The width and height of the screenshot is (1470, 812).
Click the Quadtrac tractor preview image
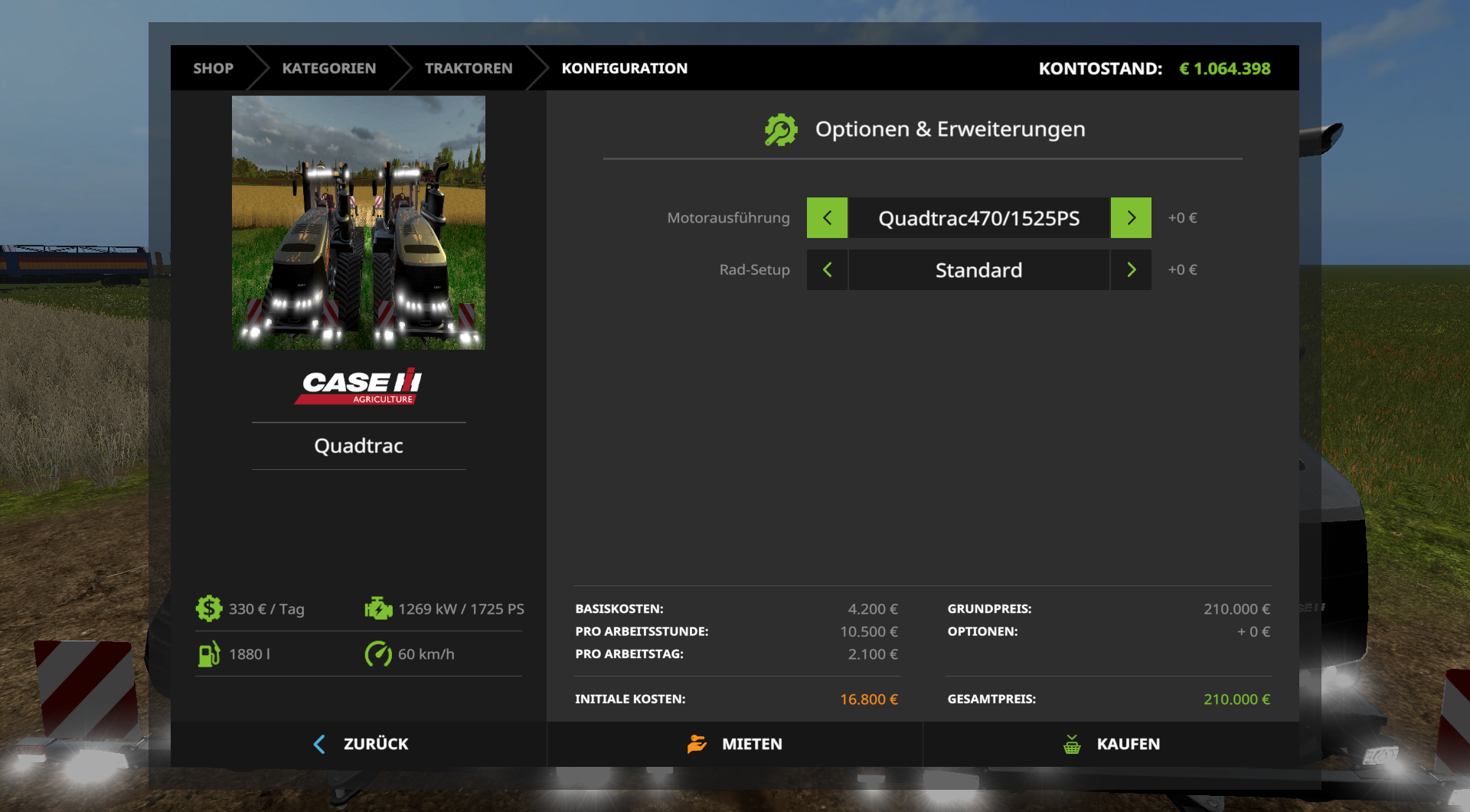[x=358, y=223]
